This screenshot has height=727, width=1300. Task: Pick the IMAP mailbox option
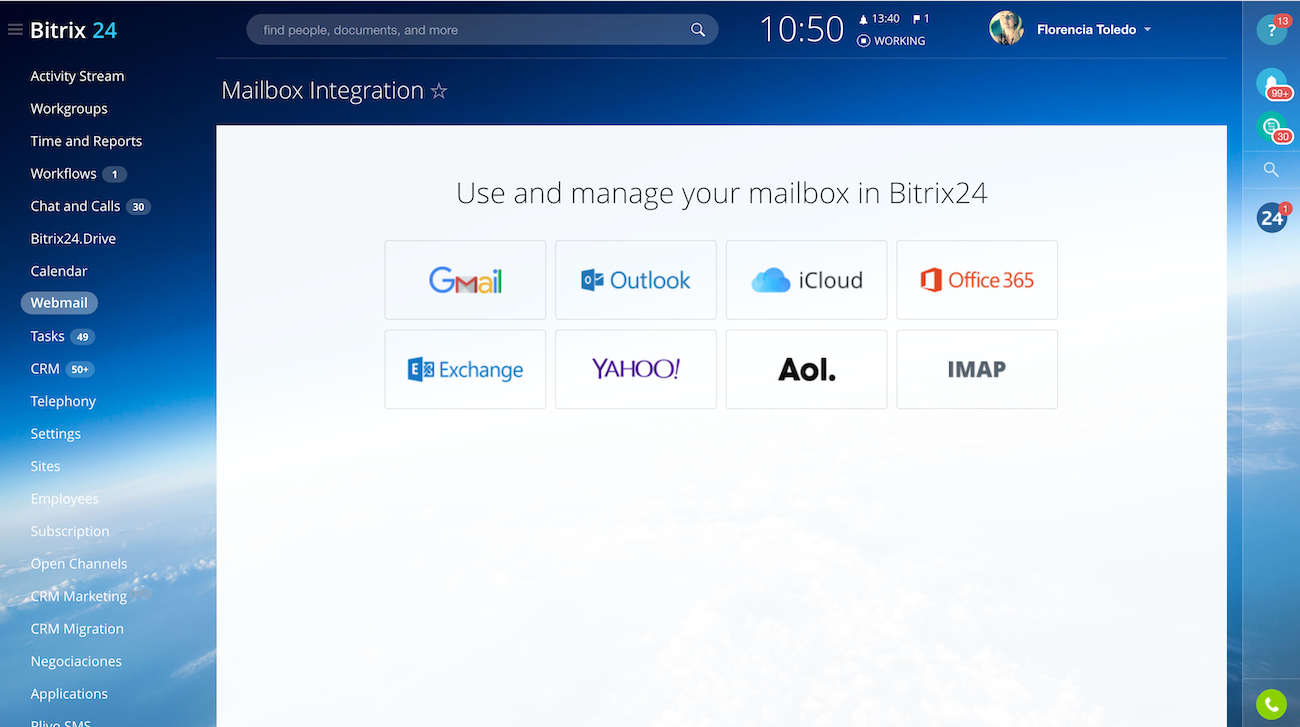click(977, 370)
